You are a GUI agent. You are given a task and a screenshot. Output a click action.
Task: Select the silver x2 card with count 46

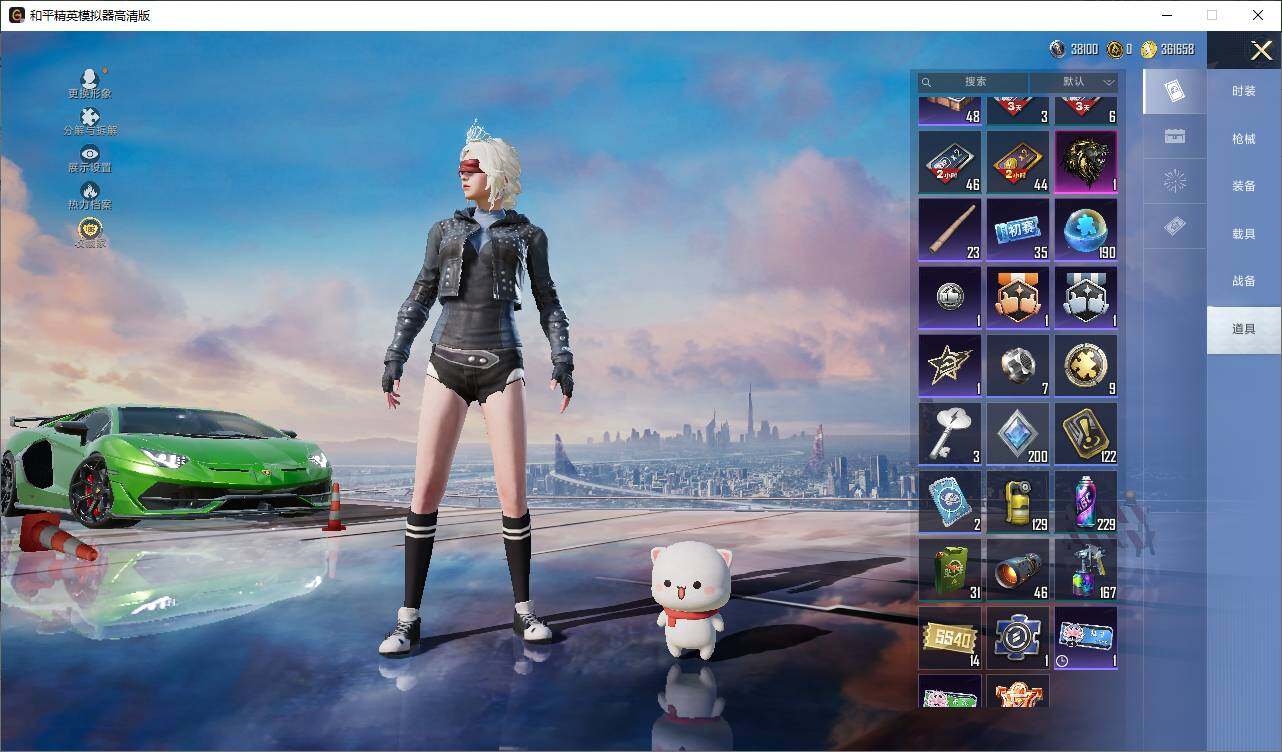click(x=950, y=162)
